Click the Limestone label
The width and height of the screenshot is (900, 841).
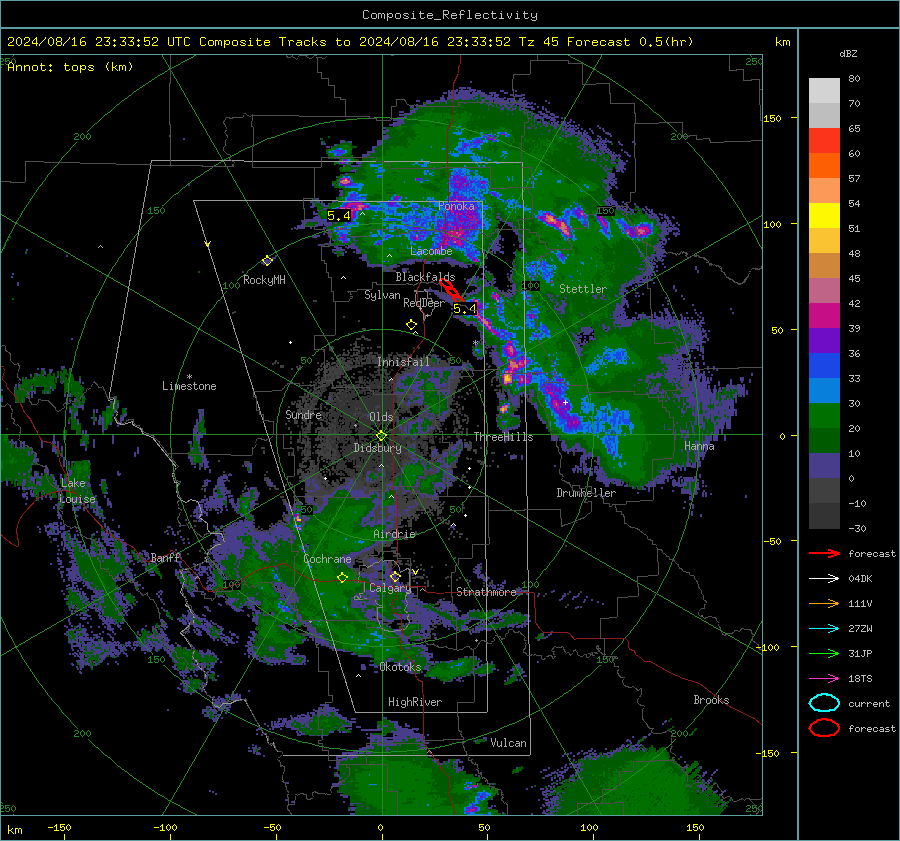[x=189, y=386]
